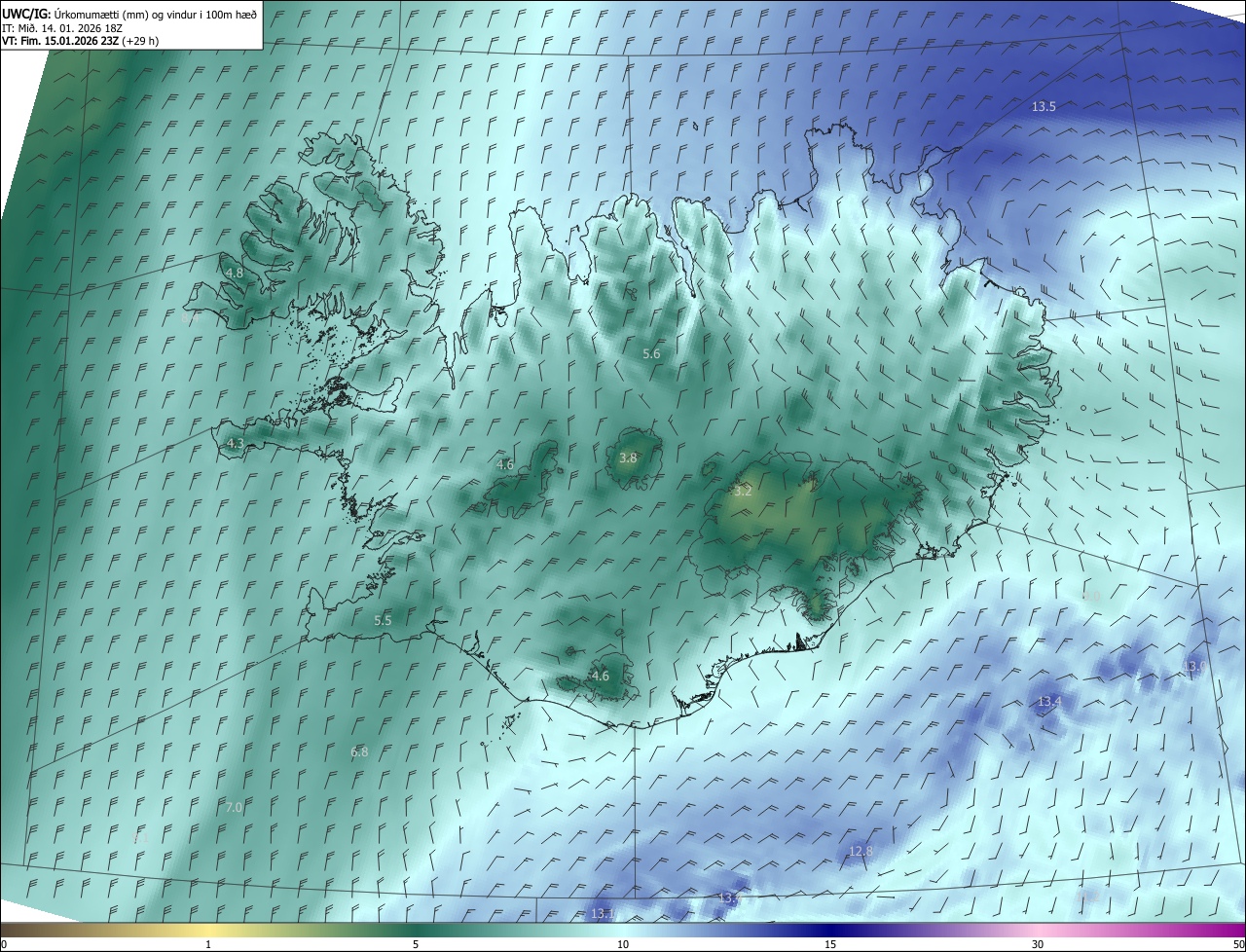Click the 7.0 value label

point(234,807)
